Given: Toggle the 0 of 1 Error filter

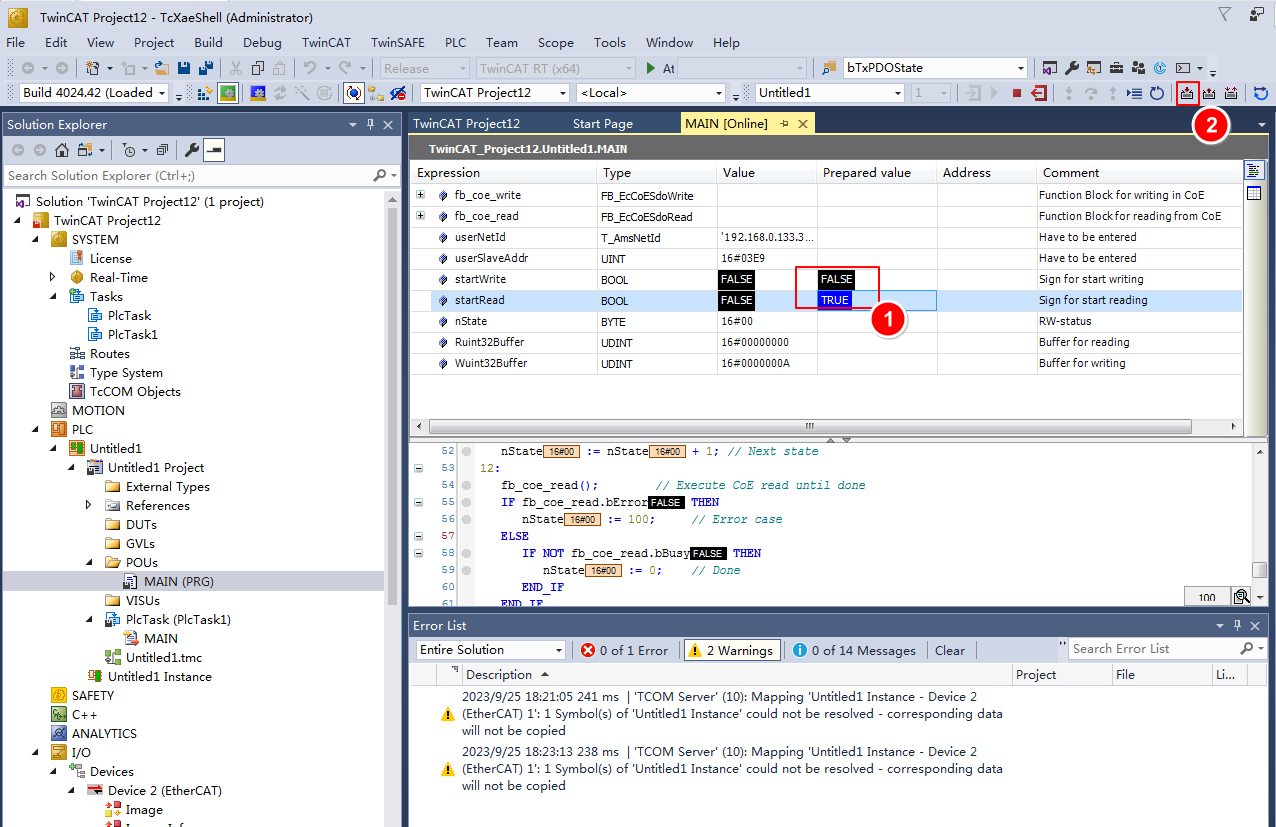Looking at the screenshot, I should click(x=624, y=650).
